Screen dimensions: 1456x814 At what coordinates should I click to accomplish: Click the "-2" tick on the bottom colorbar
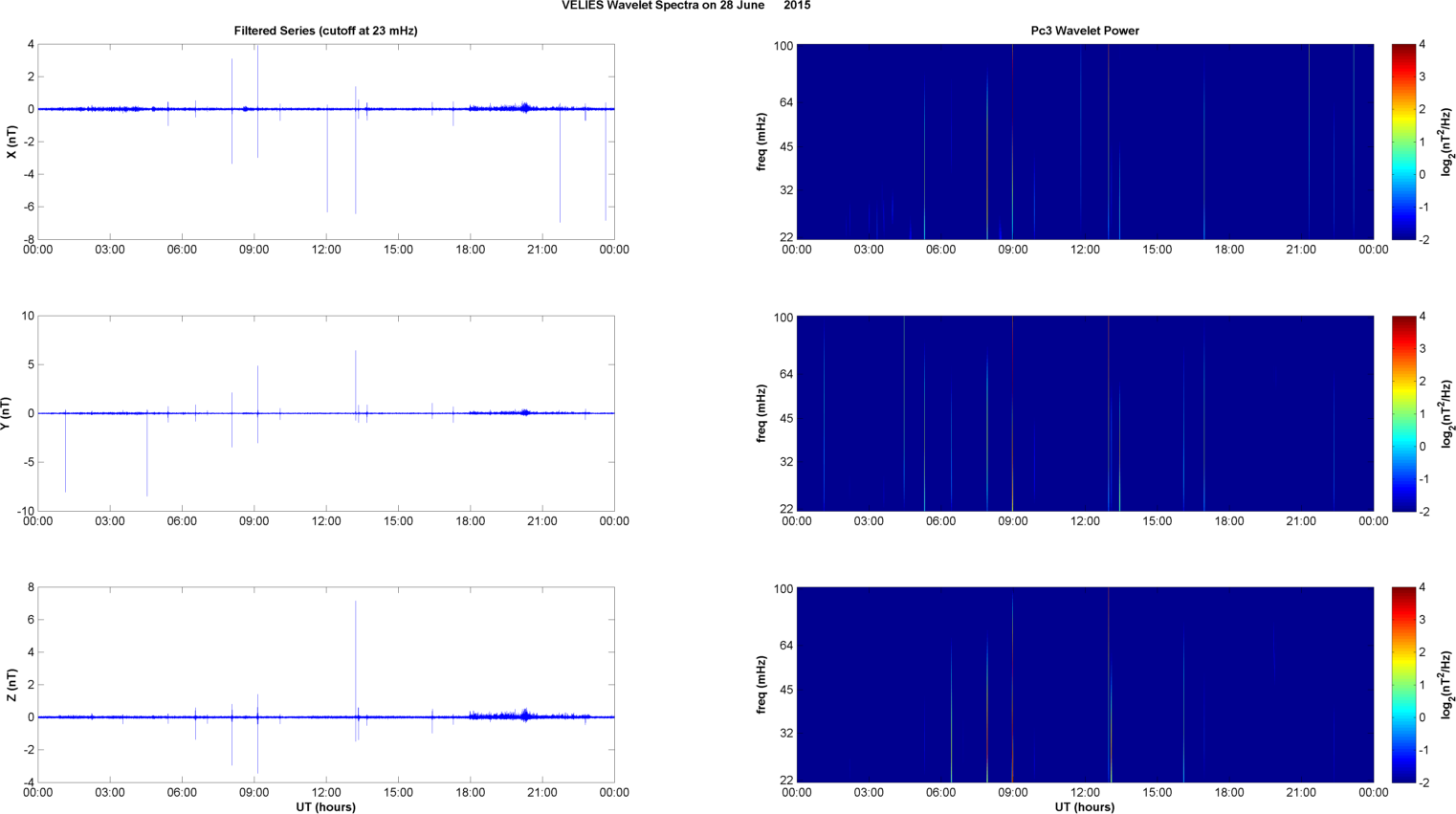(1424, 782)
